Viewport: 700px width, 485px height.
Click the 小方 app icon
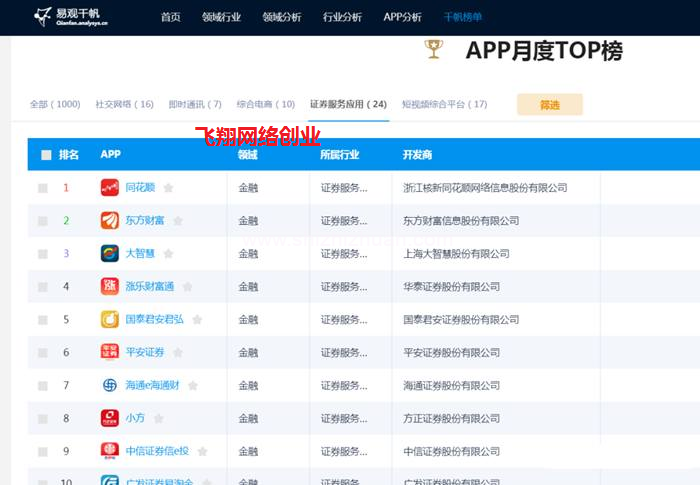point(109,418)
